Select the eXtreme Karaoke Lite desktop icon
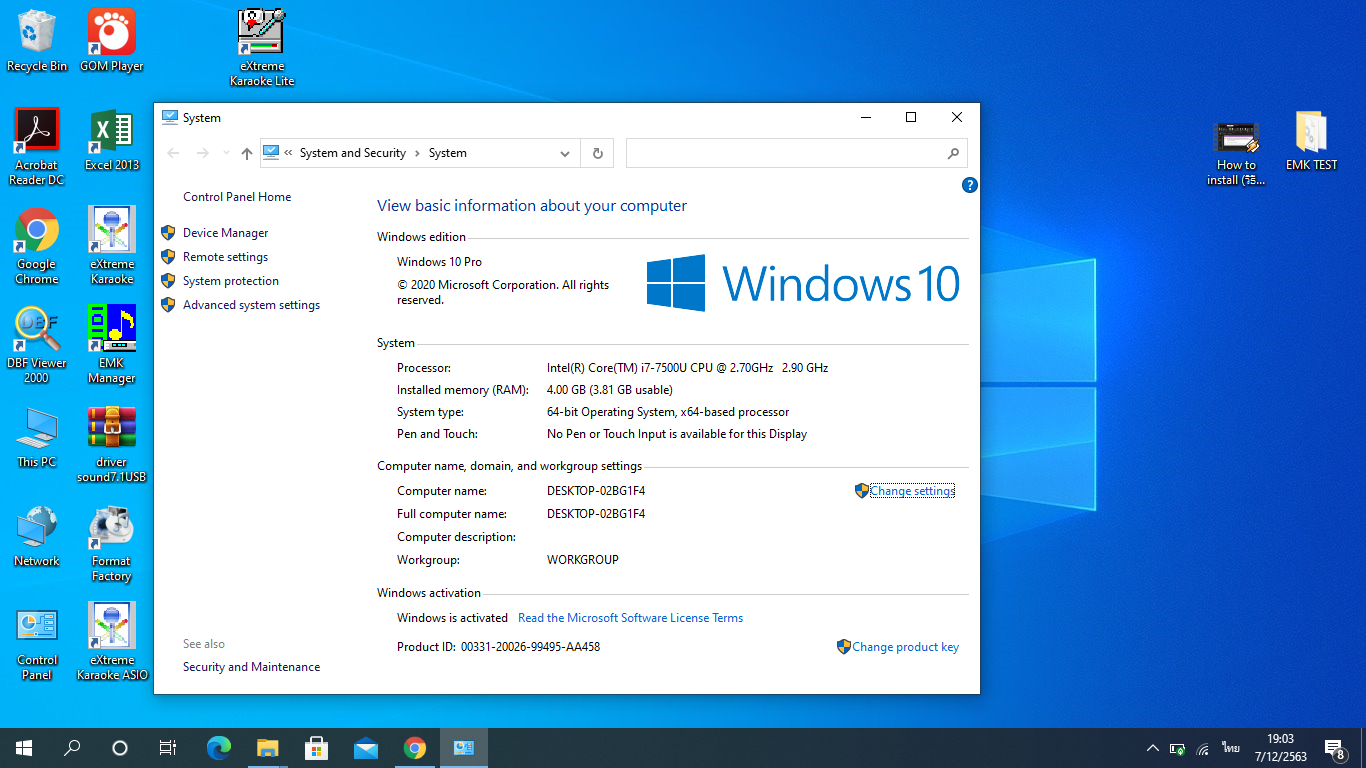Viewport: 1366px width, 768px height. [262, 47]
